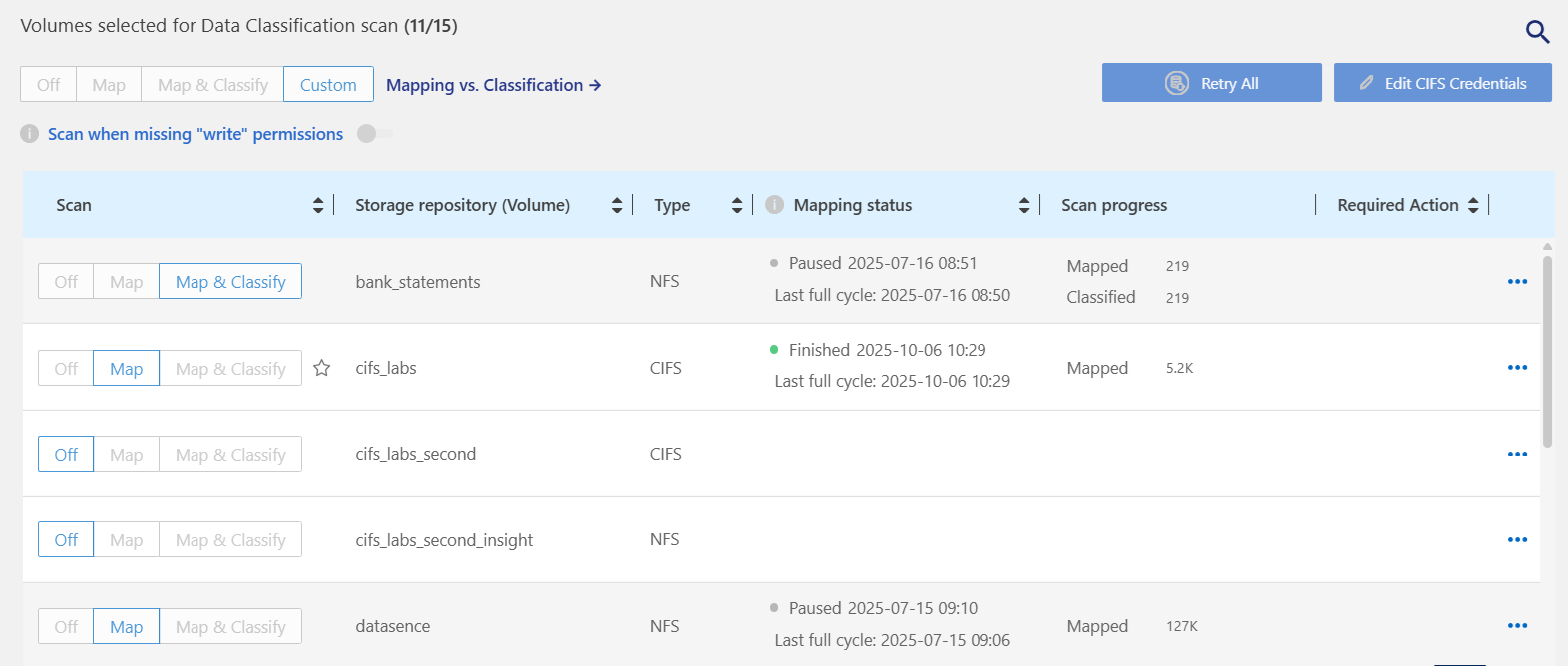Sort by Required Action column arrows
The height and width of the screenshot is (670, 1568).
[1473, 205]
